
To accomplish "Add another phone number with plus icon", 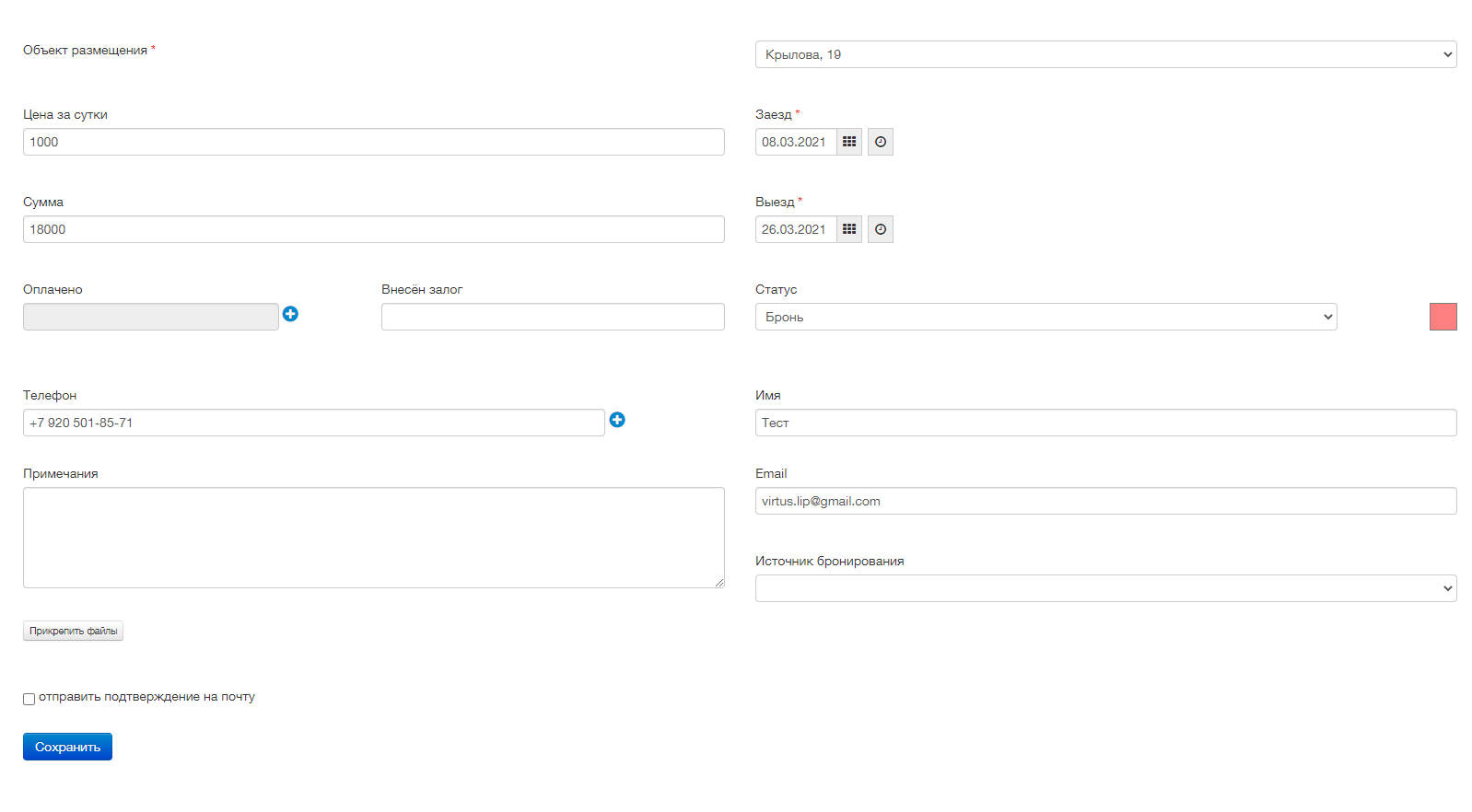I will 617,420.
